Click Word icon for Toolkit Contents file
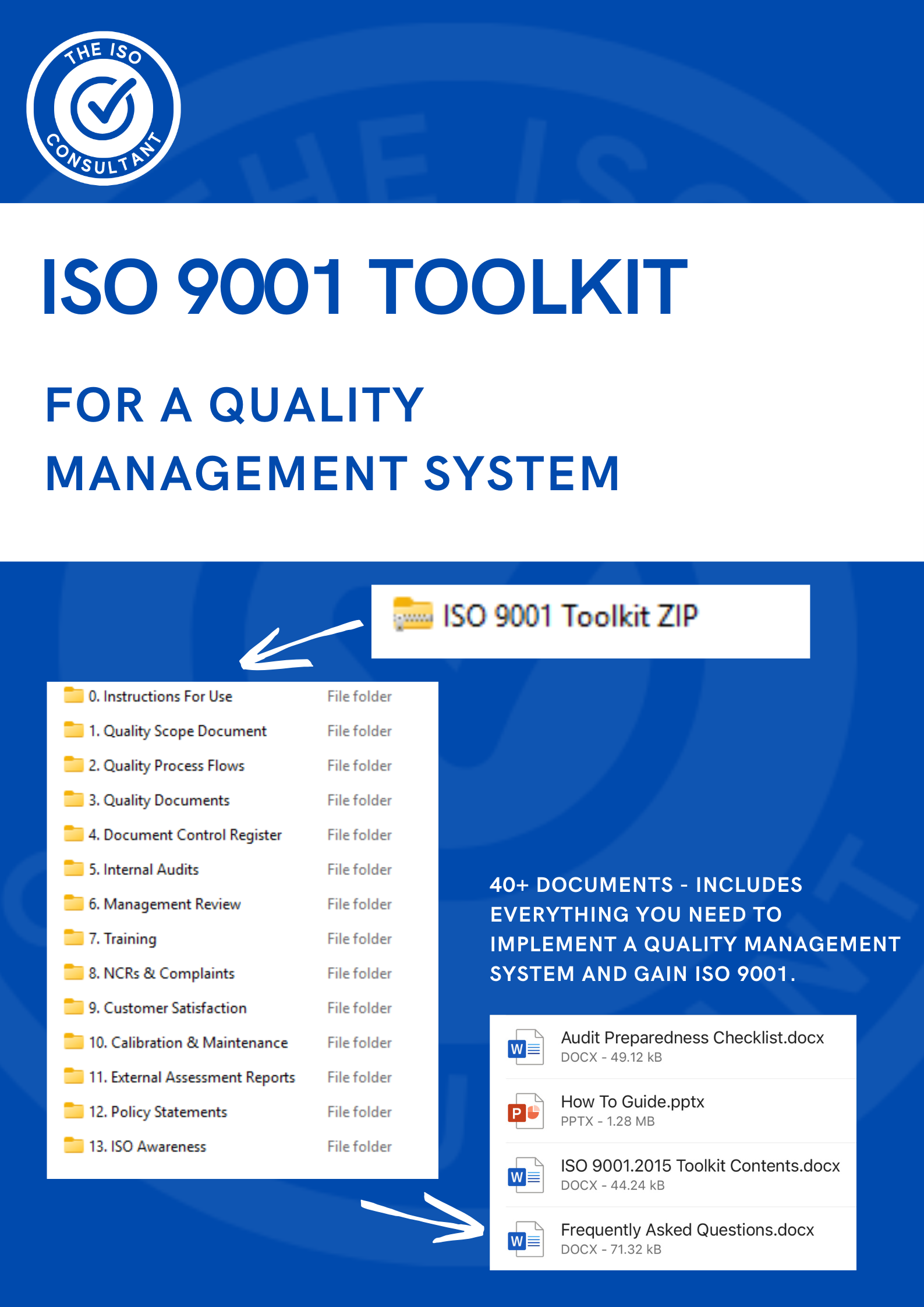The height and width of the screenshot is (1307, 924). tap(525, 1175)
